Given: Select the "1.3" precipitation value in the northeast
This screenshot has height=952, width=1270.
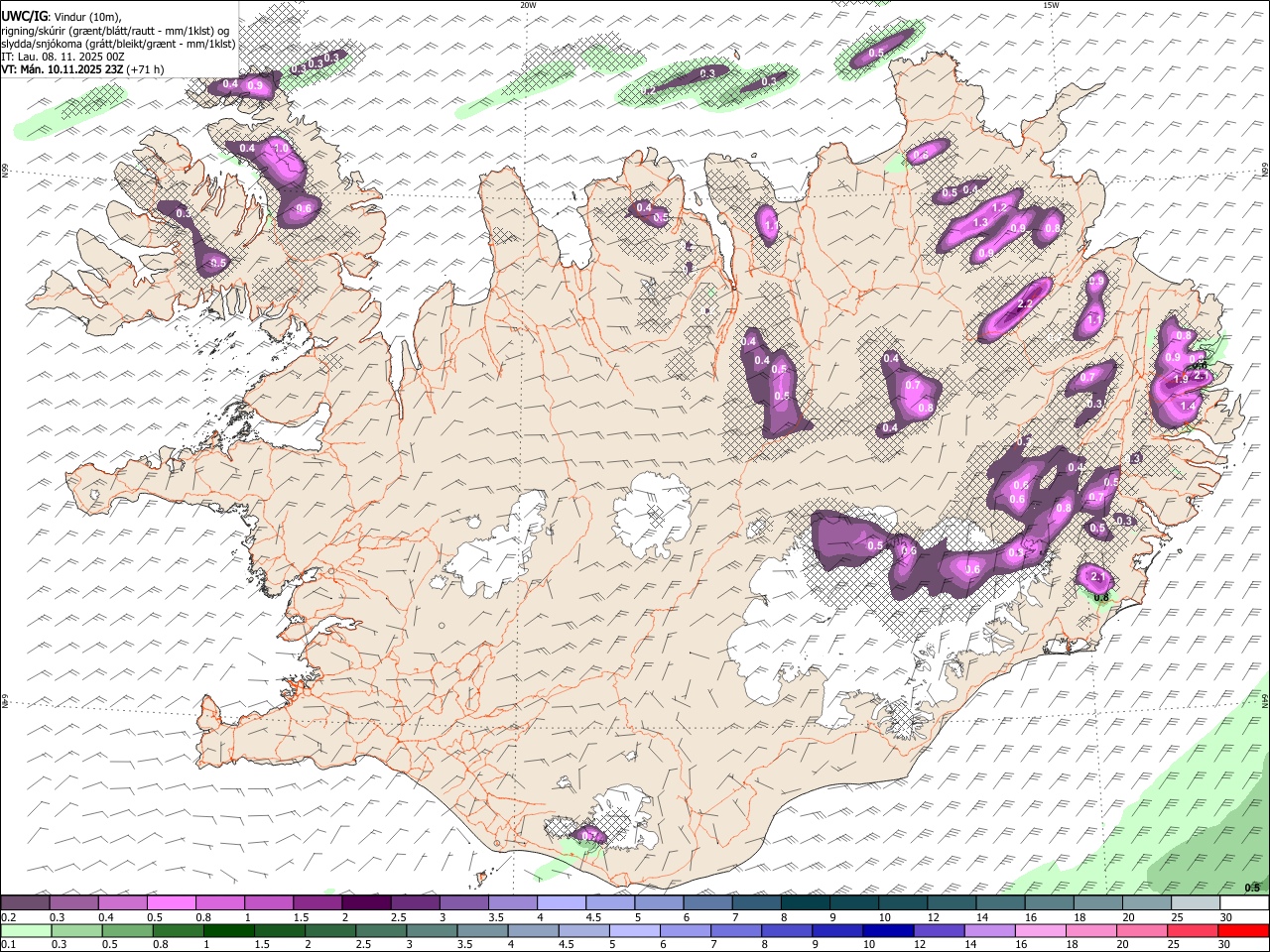Looking at the screenshot, I should point(980,223).
